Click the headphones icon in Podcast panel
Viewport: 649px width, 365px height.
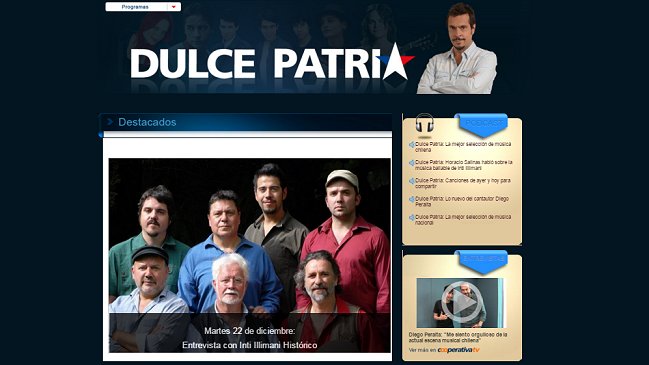(424, 124)
